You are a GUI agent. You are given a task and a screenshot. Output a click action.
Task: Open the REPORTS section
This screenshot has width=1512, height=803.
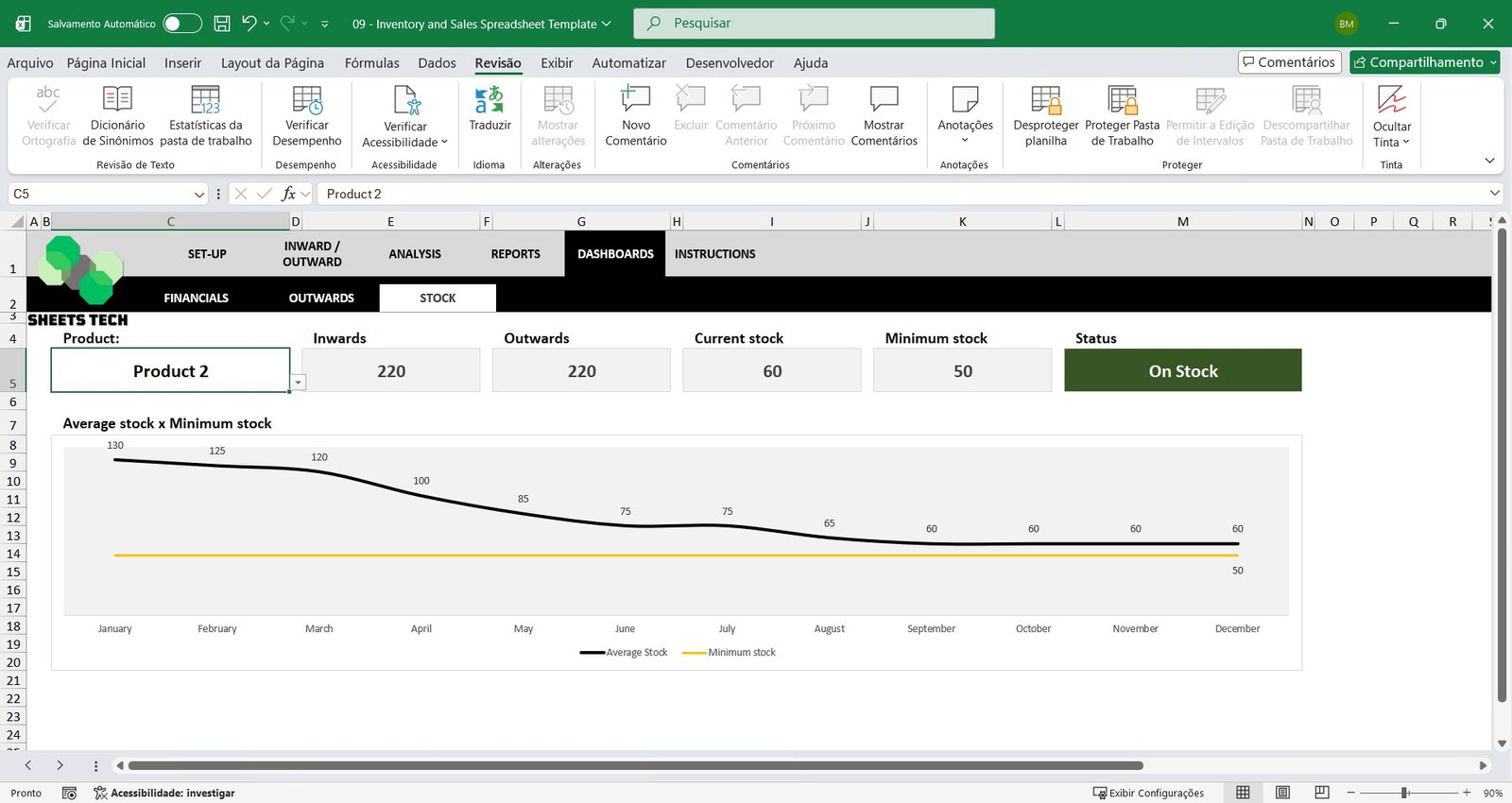pyautogui.click(x=515, y=254)
